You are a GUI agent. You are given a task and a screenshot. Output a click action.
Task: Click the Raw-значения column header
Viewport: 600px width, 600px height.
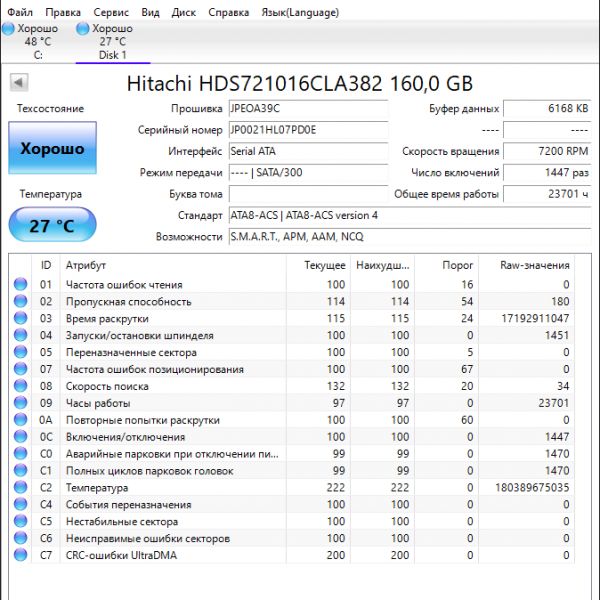pos(526,265)
